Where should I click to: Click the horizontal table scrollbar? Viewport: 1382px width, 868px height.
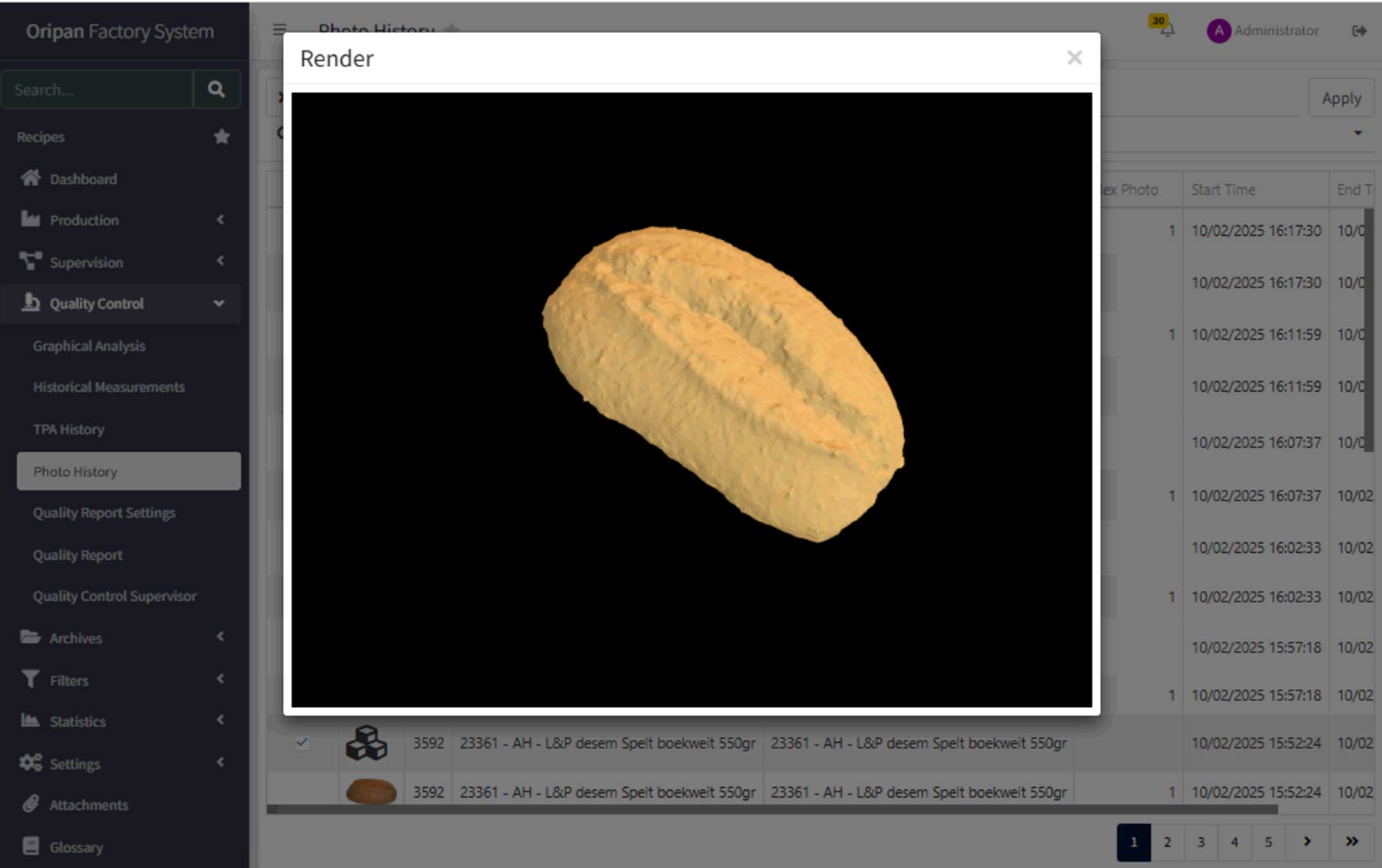[x=772, y=809]
